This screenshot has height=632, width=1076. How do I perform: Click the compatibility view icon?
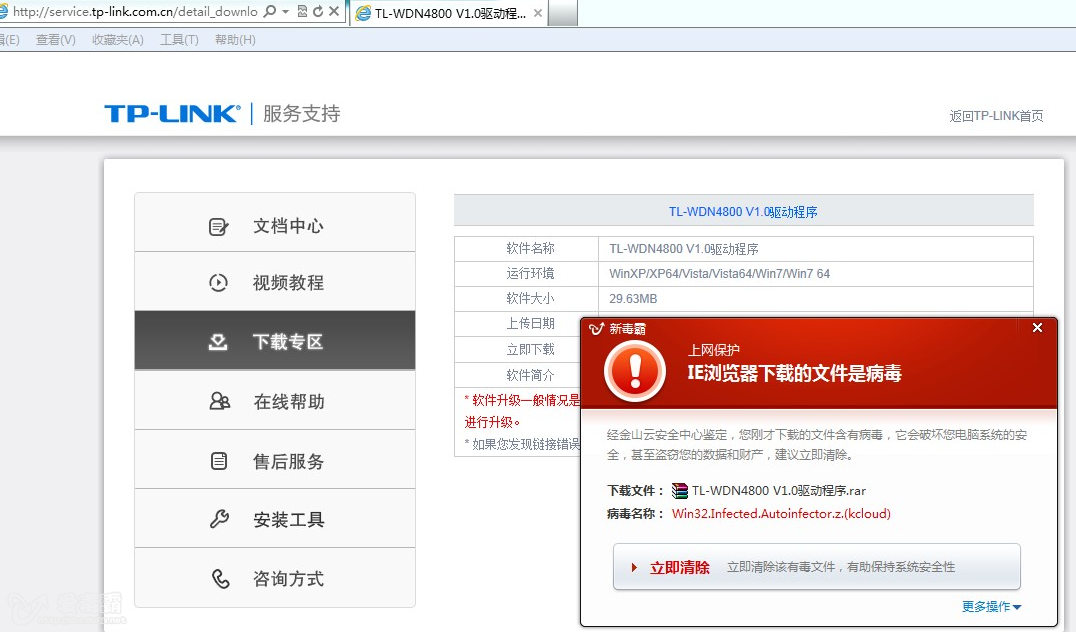302,12
